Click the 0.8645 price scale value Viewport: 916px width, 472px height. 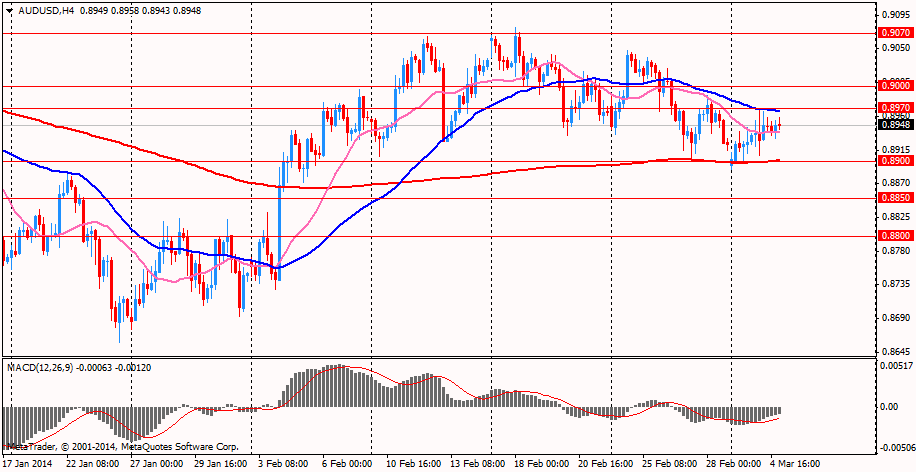[x=896, y=352]
